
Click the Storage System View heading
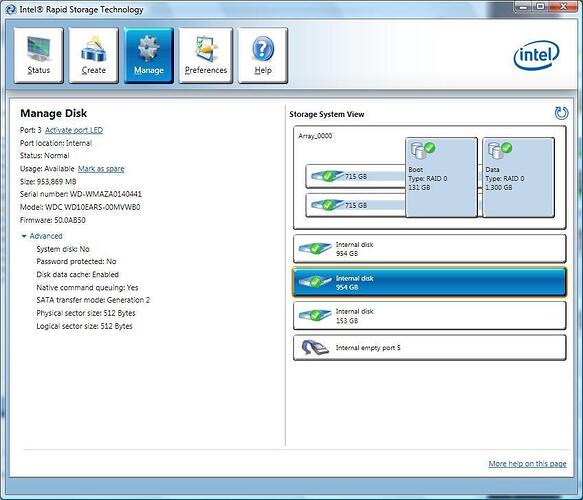point(327,114)
